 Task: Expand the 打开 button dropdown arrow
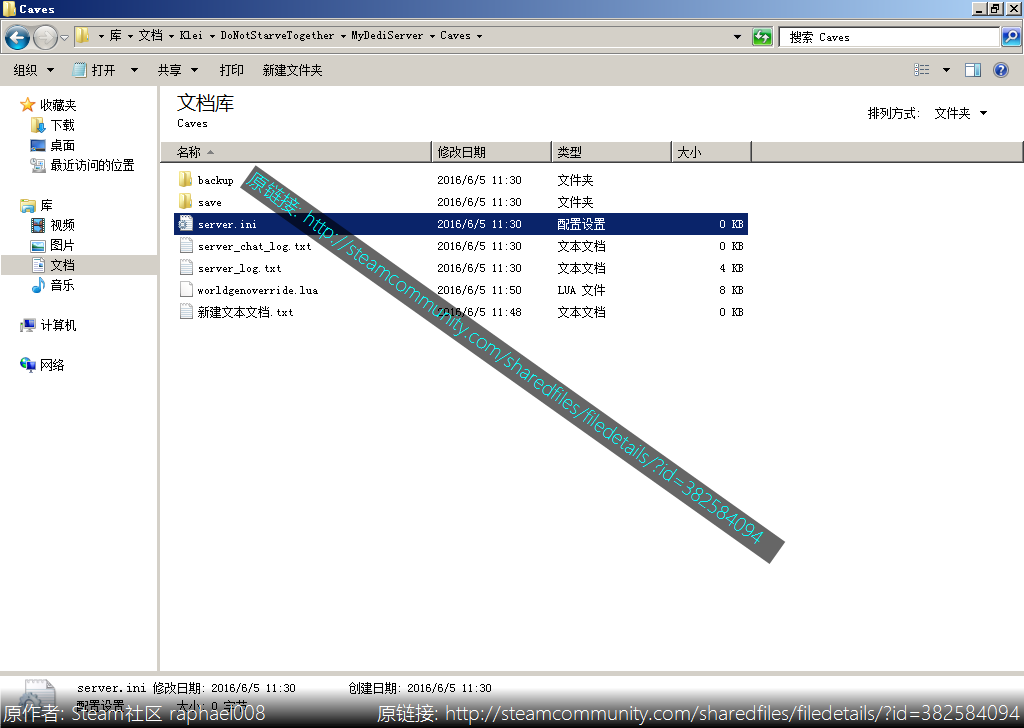click(x=134, y=70)
